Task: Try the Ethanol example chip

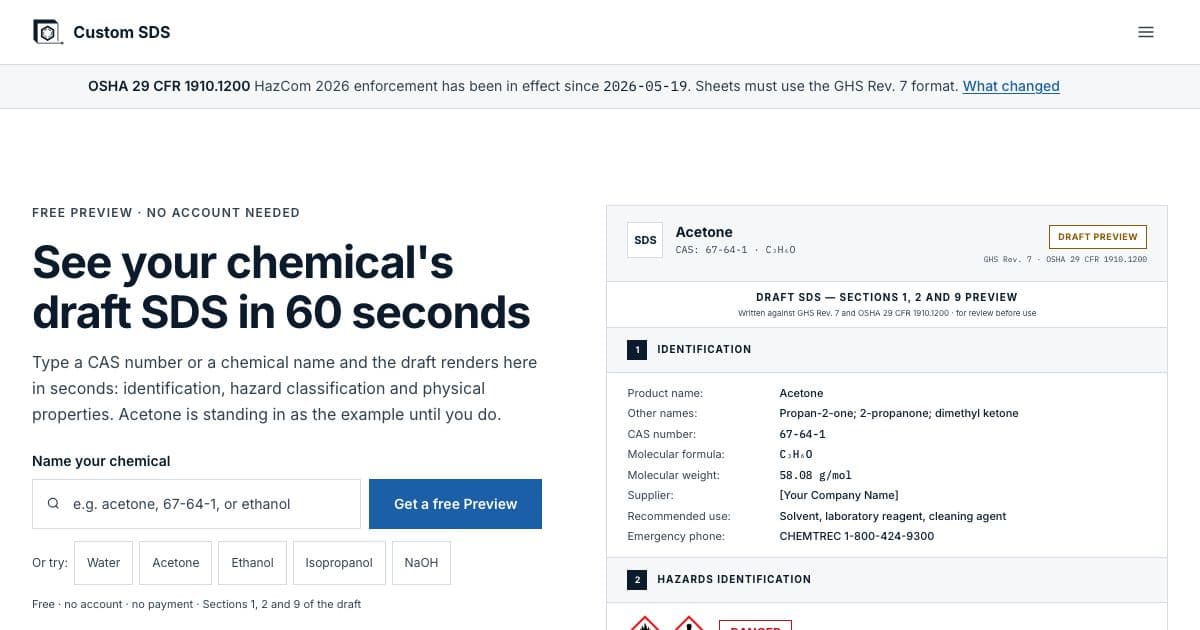Action: (x=252, y=563)
